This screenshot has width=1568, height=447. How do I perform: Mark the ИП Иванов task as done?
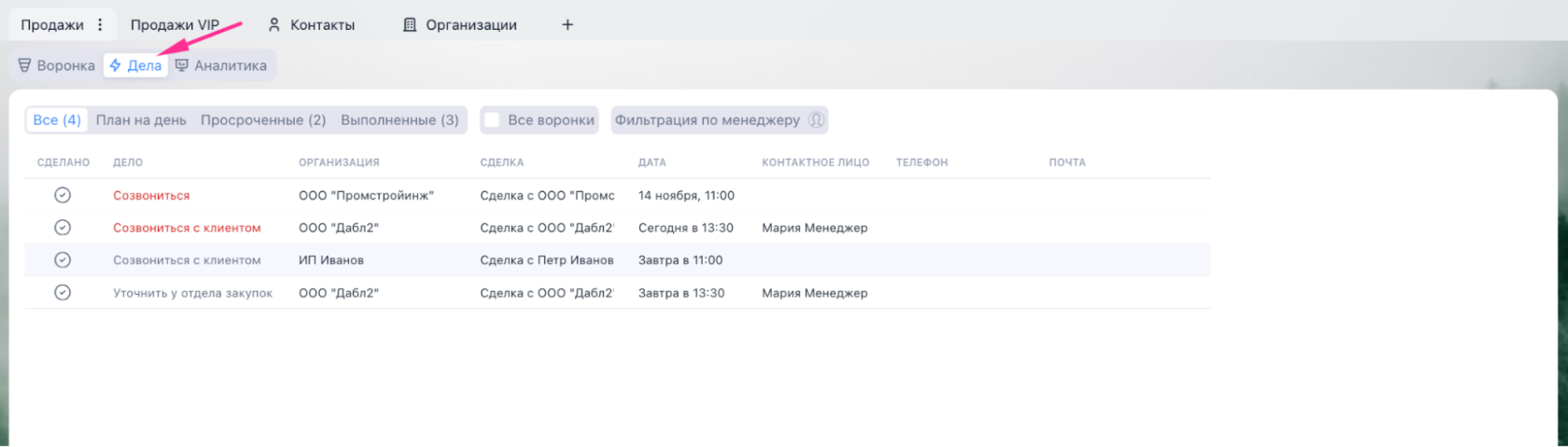[63, 260]
